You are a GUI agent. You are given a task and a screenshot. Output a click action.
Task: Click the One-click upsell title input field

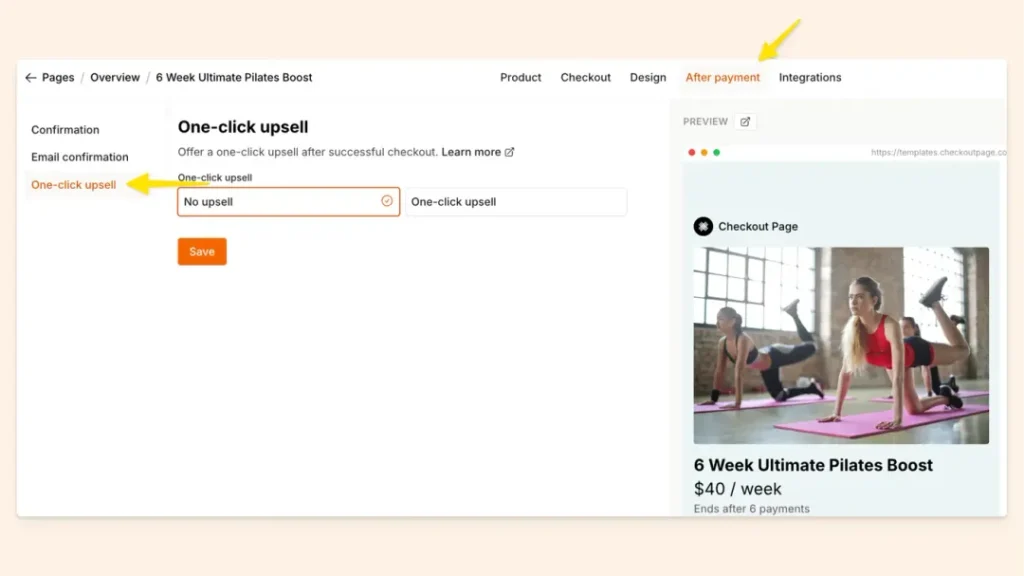[516, 201]
